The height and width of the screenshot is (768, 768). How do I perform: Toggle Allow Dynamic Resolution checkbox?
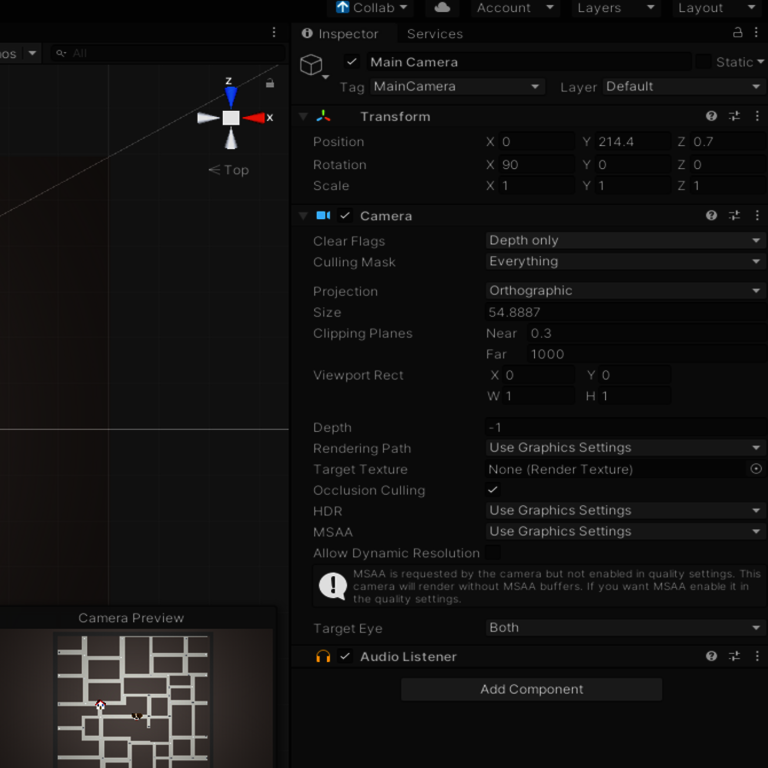(493, 552)
